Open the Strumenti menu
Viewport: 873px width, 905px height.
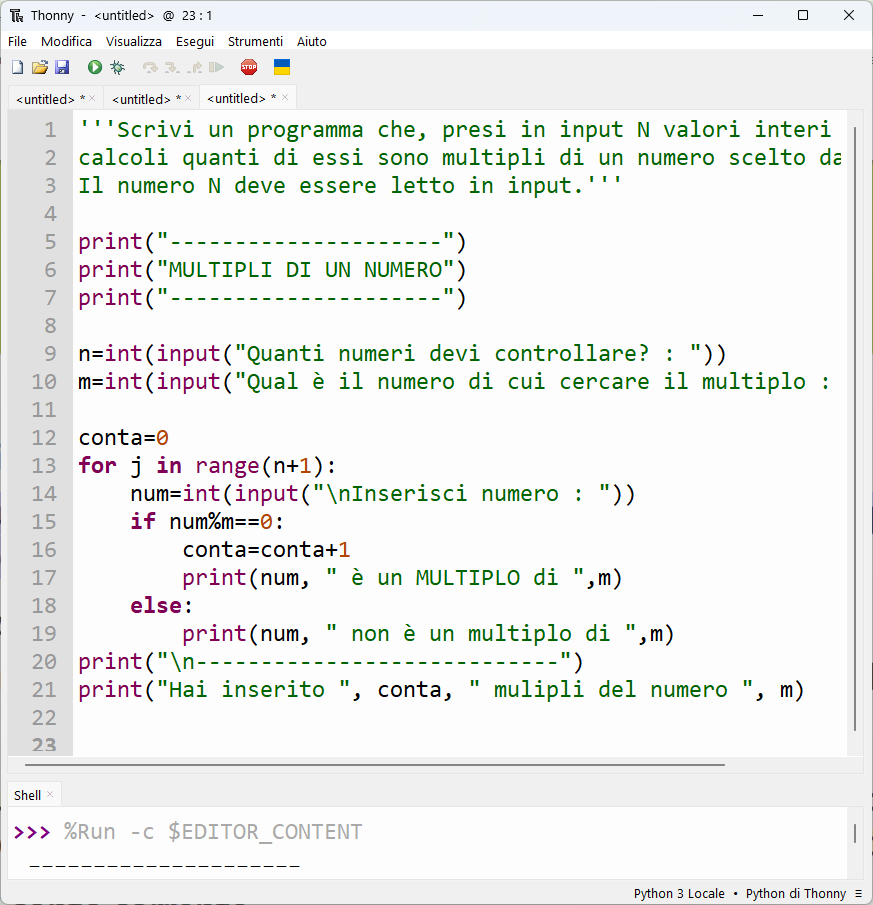pos(255,42)
